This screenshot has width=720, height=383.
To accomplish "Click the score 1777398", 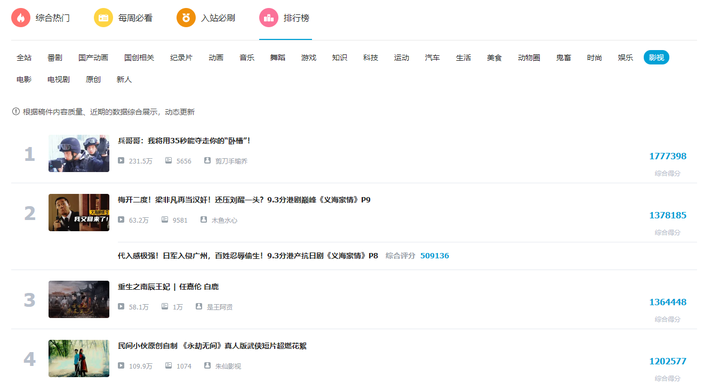I will pos(668,156).
